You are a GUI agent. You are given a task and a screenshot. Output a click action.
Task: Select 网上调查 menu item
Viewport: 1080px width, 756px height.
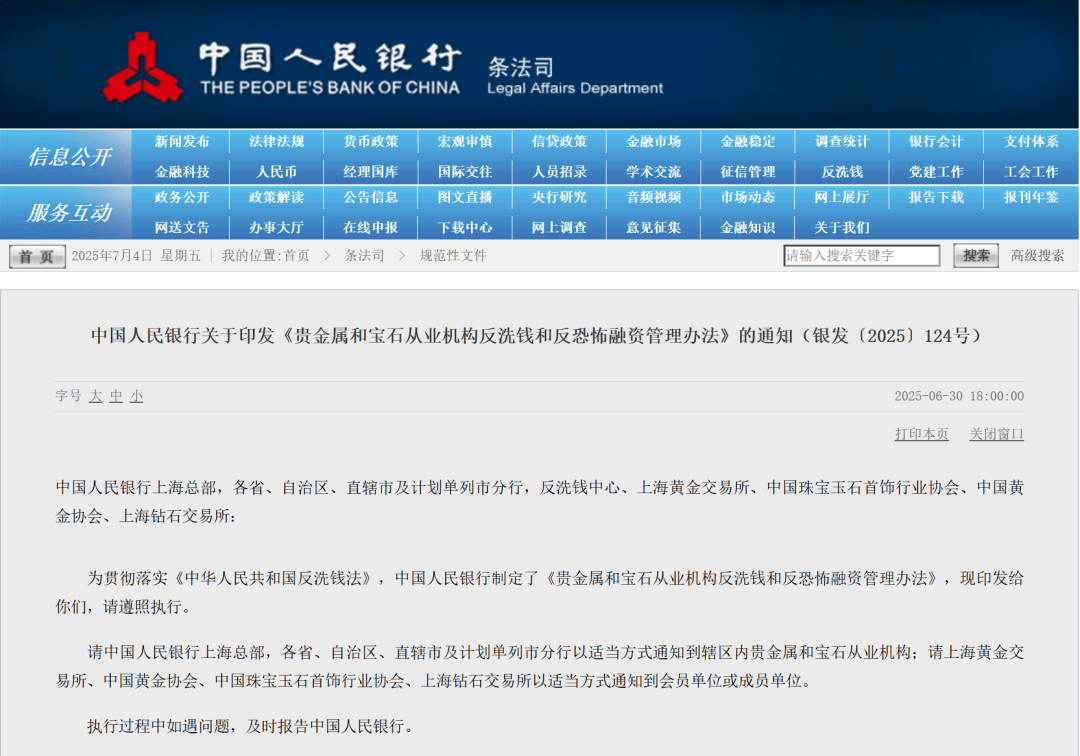point(559,228)
